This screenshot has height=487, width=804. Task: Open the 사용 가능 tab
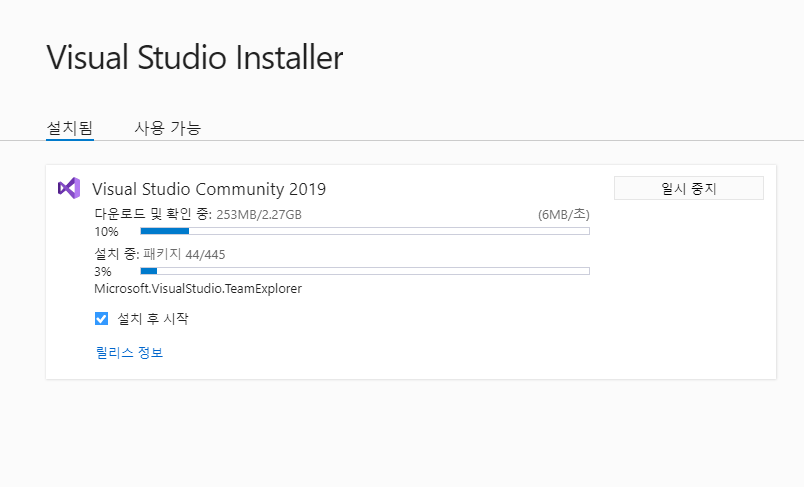click(167, 128)
